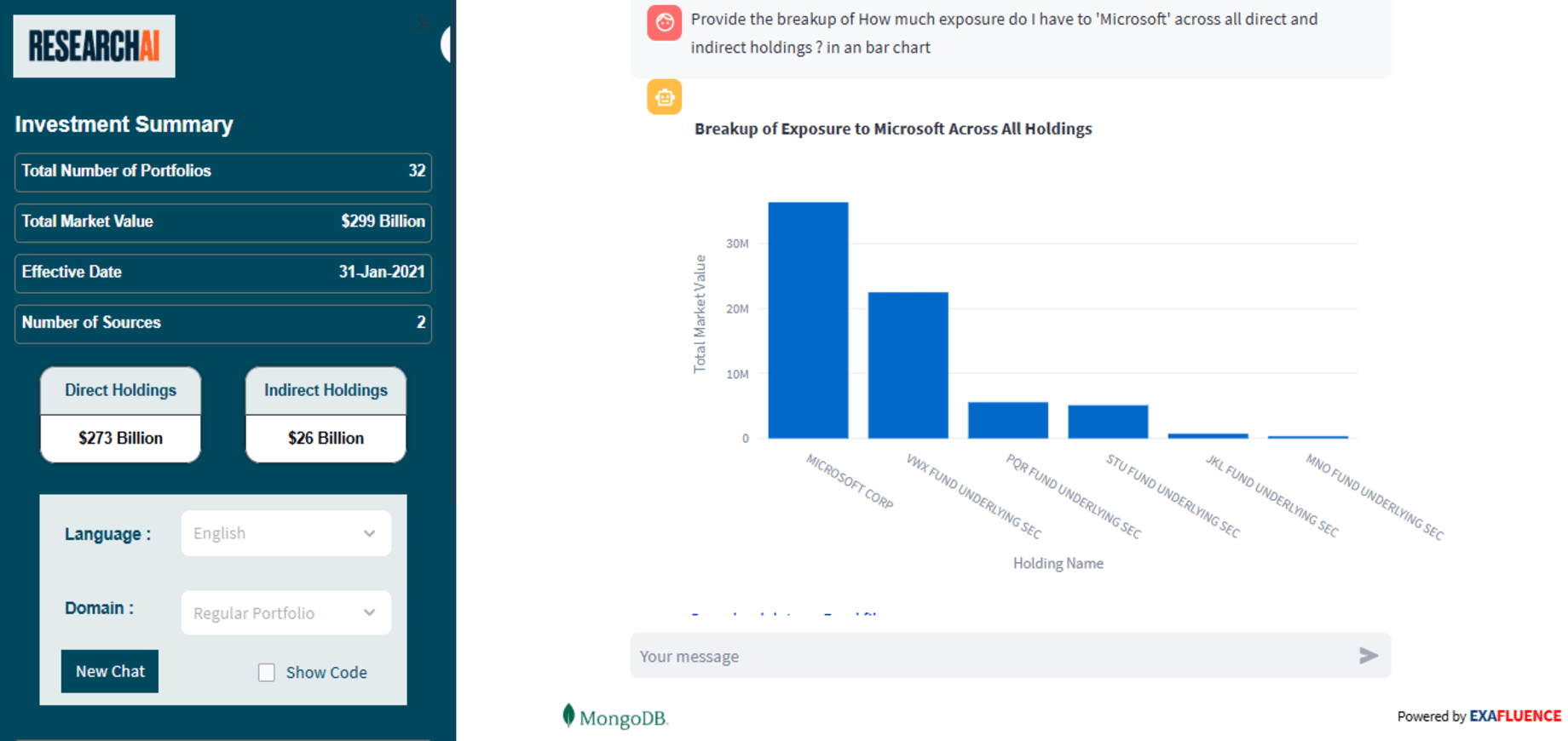The height and width of the screenshot is (741, 1568).
Task: Click the Holding Name axis label
Action: pyautogui.click(x=1058, y=563)
